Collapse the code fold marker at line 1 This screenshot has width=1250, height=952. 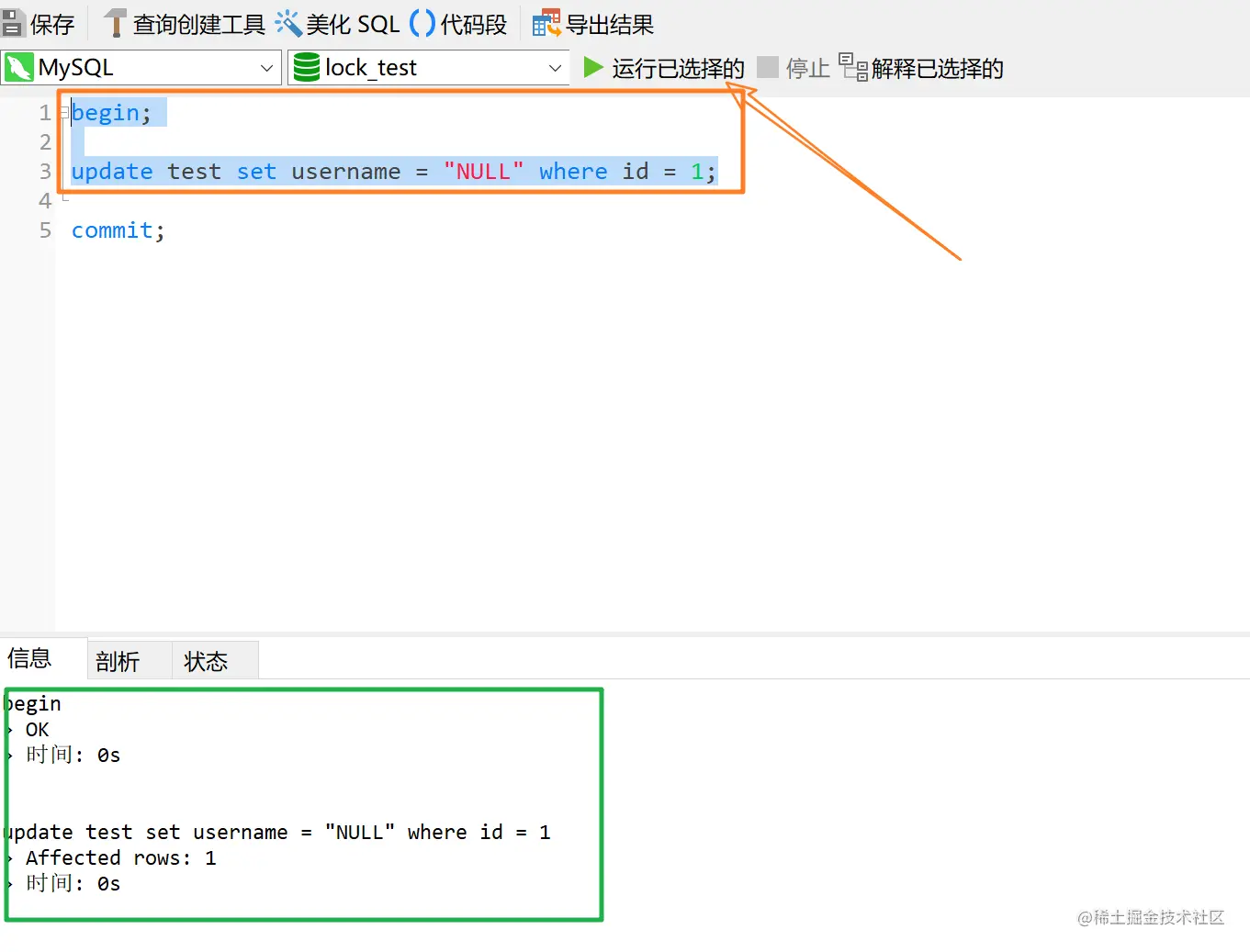(x=64, y=112)
